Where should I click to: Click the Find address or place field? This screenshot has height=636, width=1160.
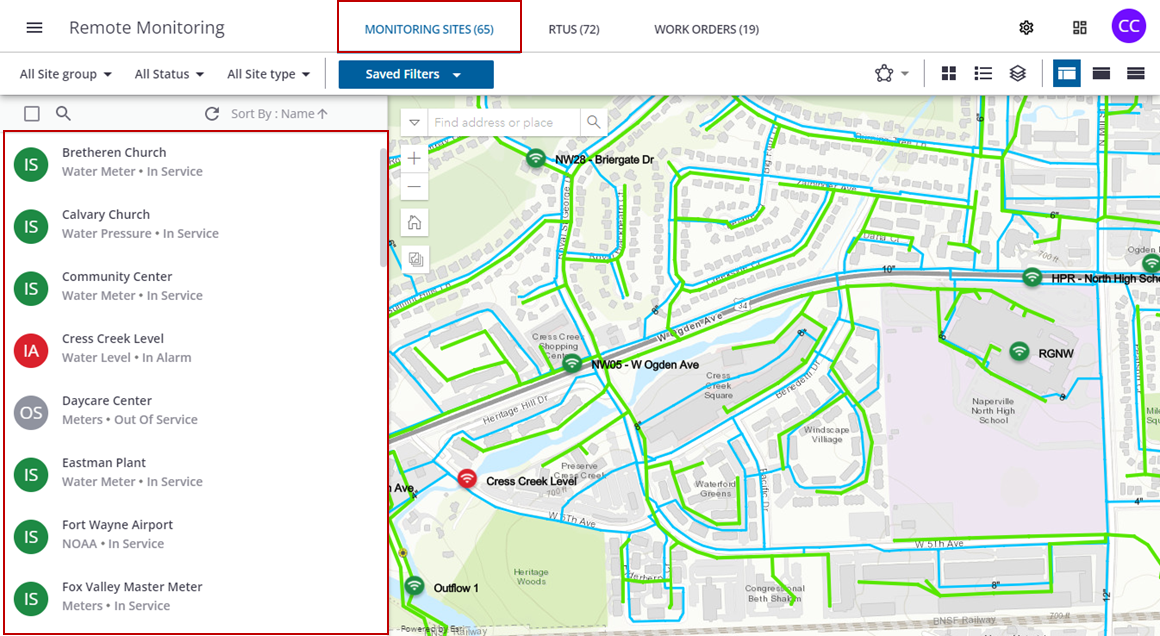505,122
